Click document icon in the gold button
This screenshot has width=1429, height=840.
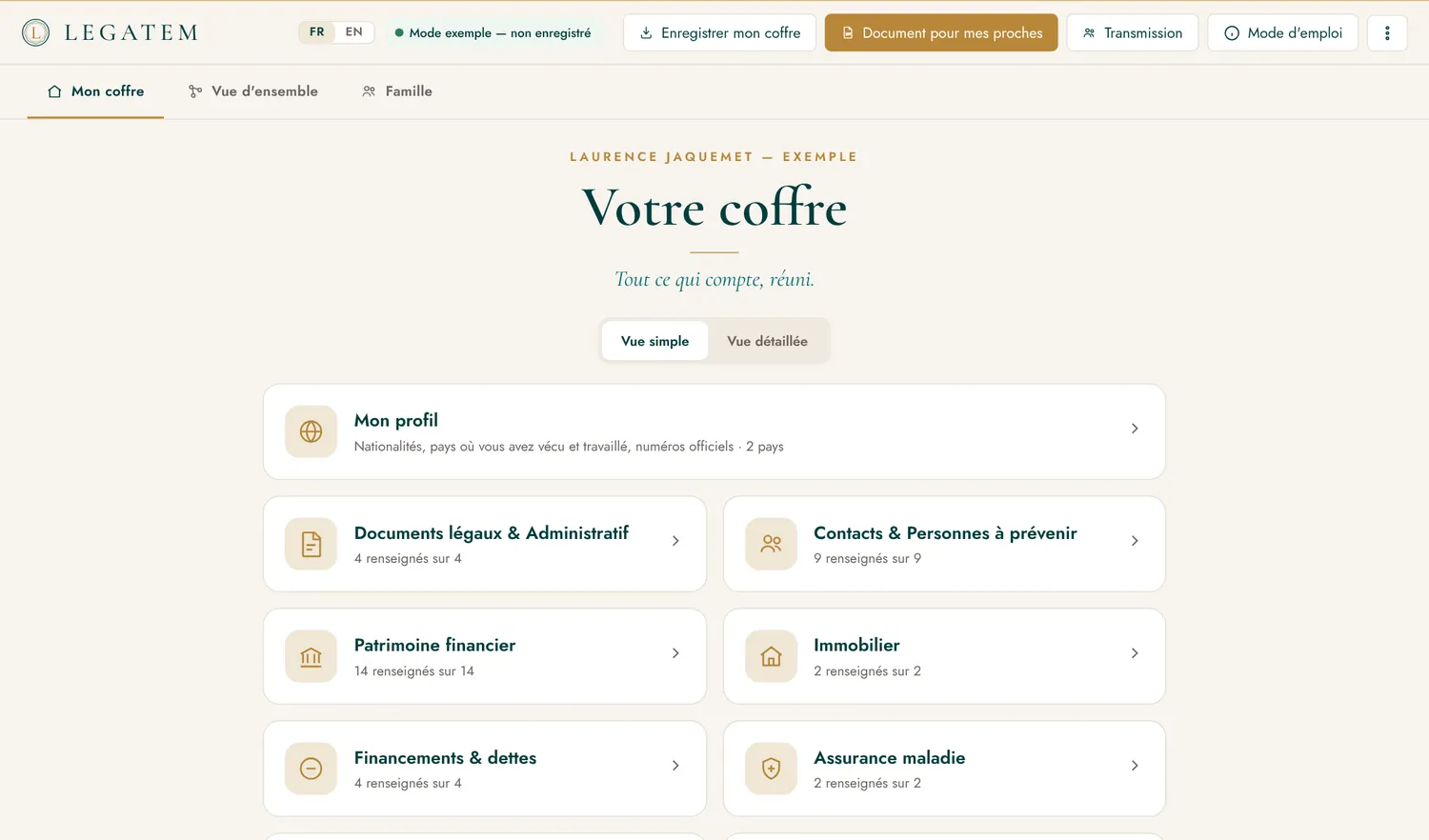[847, 32]
